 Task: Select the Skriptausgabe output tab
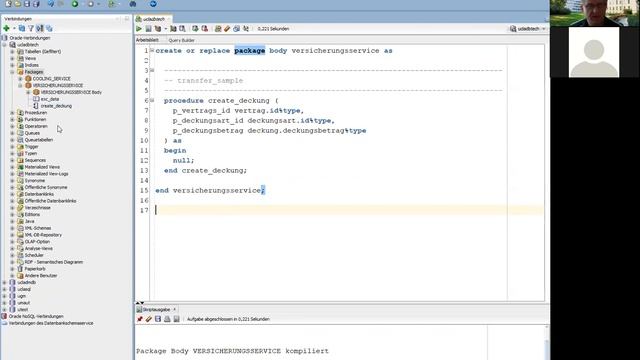tap(156, 309)
